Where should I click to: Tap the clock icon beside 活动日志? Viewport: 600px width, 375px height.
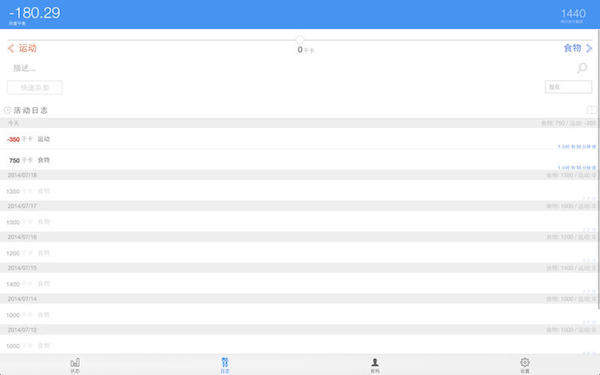click(7, 110)
